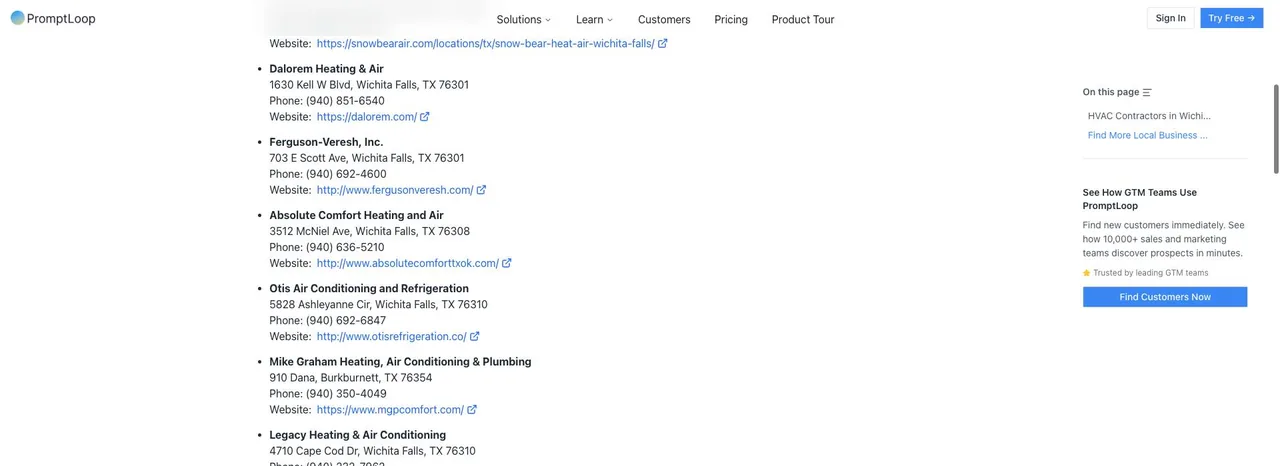This screenshot has height=466, width=1280.
Task: Click the Sign In button
Action: click(x=1170, y=18)
